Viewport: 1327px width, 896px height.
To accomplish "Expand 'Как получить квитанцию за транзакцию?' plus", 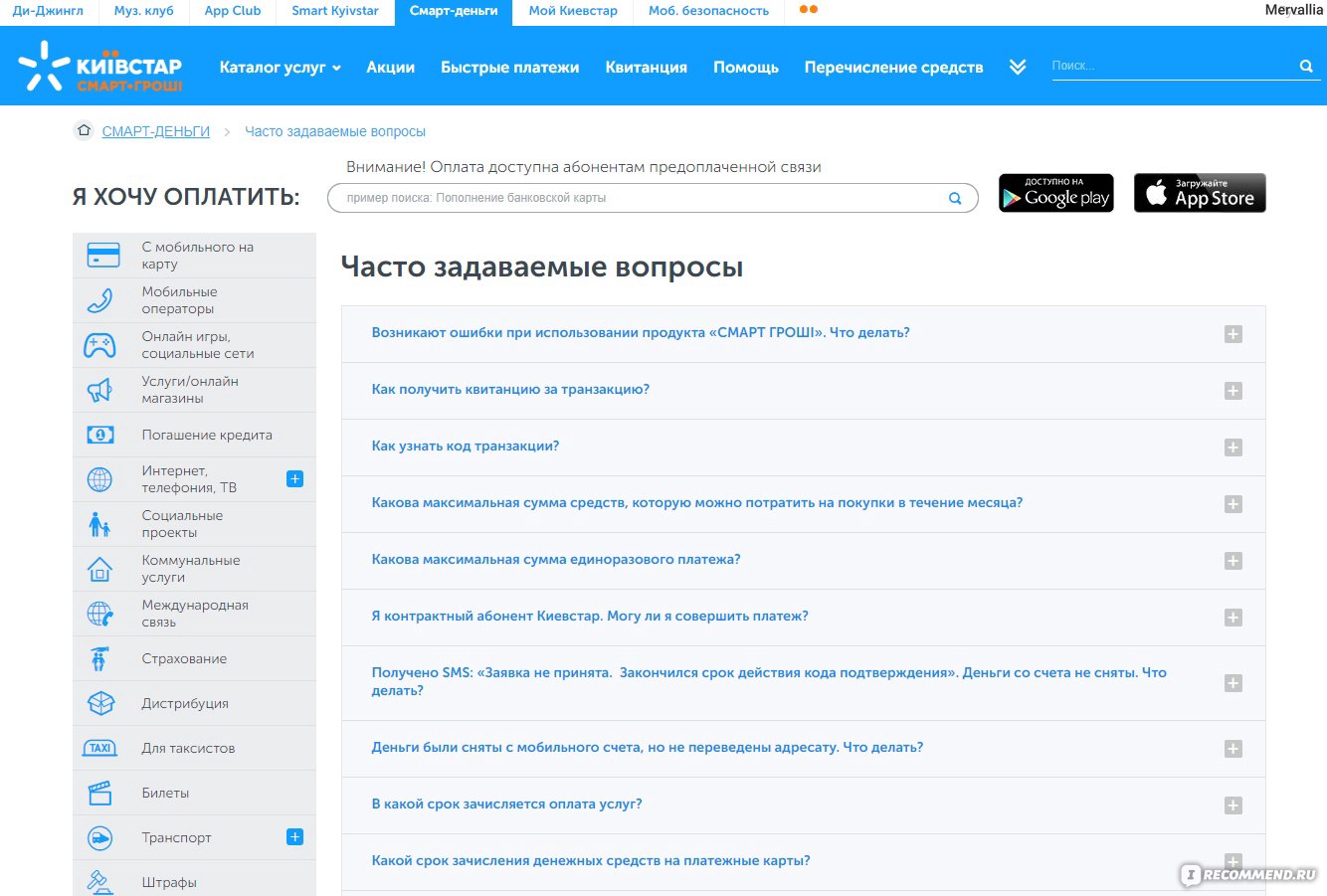I will [1232, 391].
